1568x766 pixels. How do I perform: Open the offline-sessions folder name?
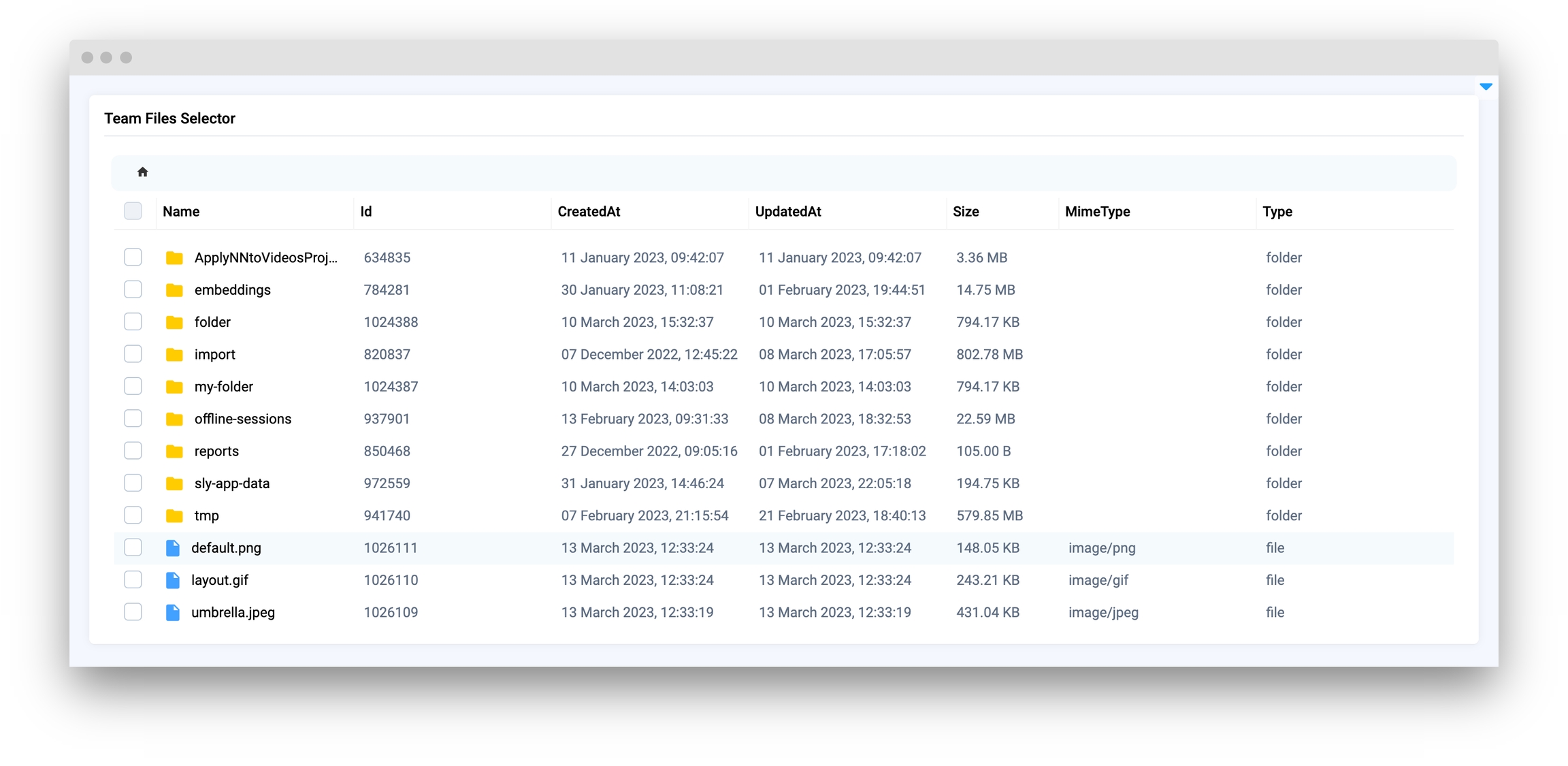pos(242,419)
